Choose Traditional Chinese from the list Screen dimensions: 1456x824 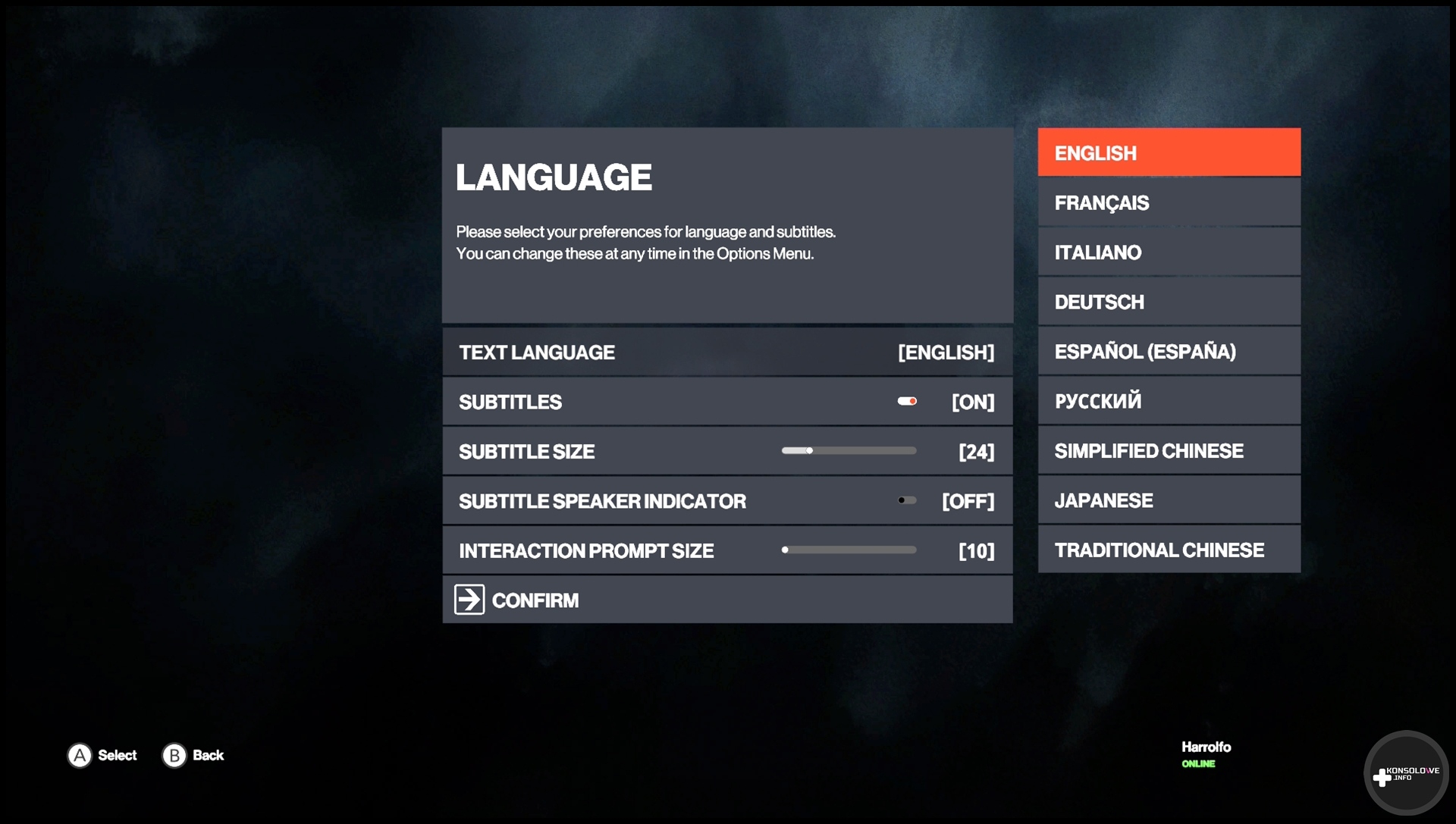[1169, 550]
